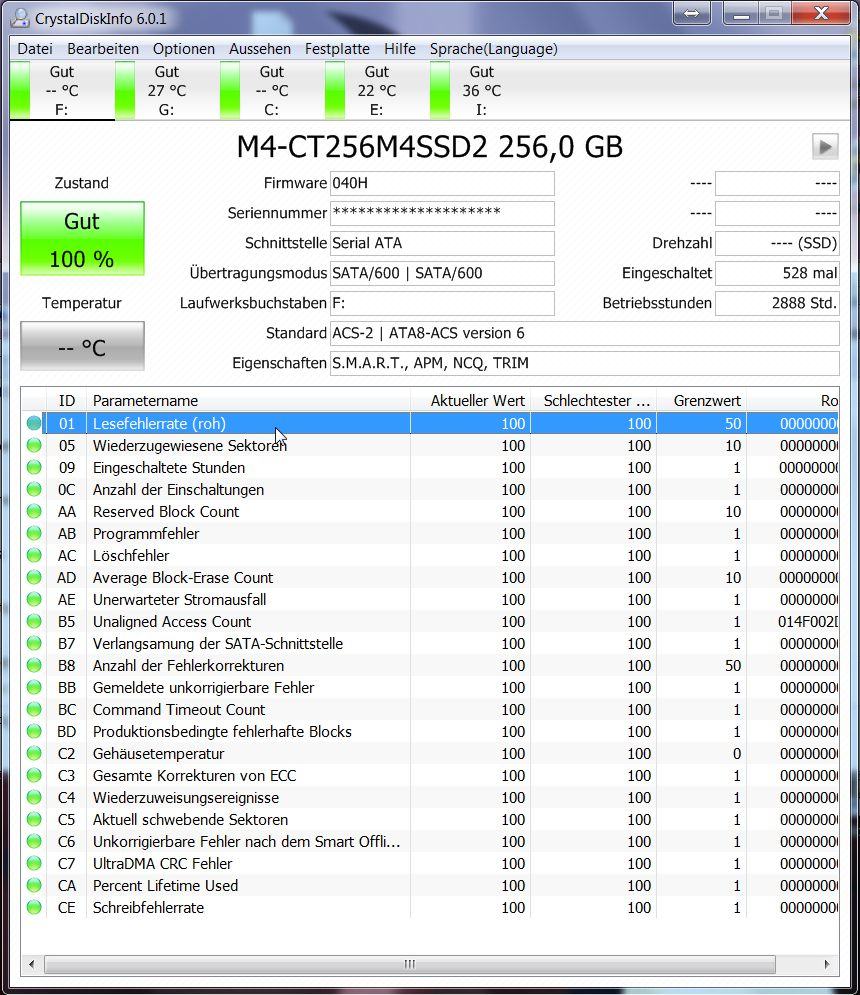Open the Festplatte menu
Viewport: 860px width, 995px height.
(x=337, y=49)
